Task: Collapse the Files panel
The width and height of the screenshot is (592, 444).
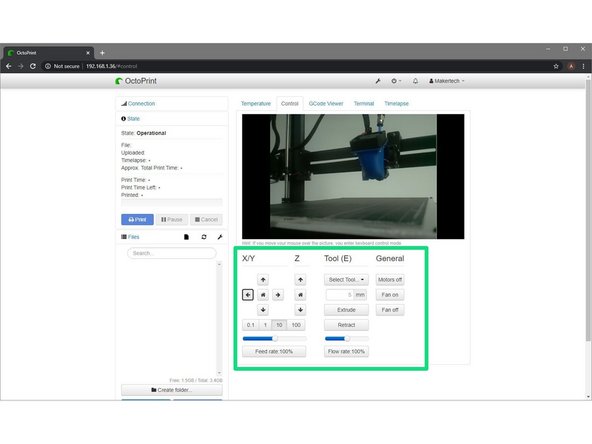Action: pyautogui.click(x=133, y=237)
